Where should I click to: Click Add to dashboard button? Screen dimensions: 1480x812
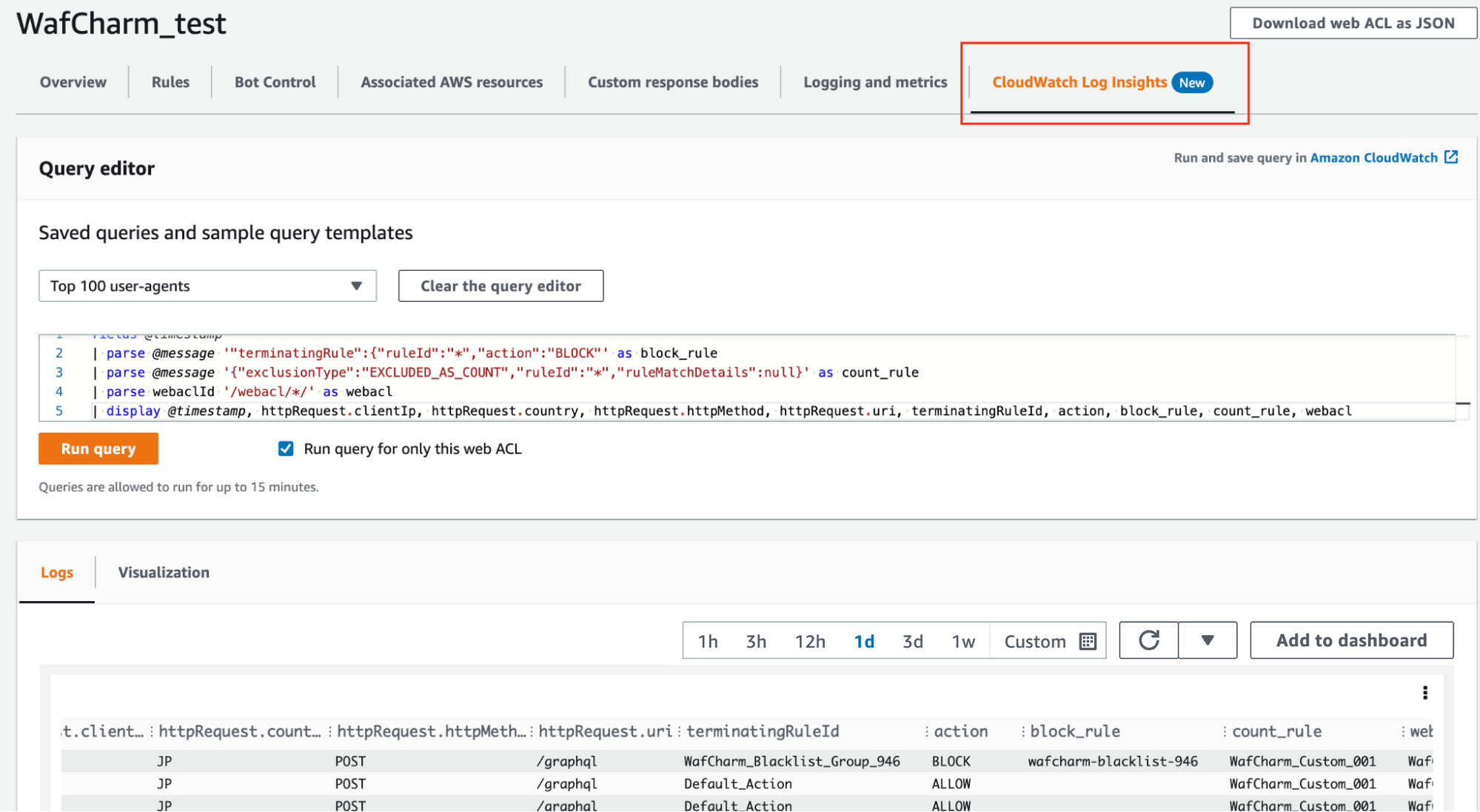pos(1351,640)
